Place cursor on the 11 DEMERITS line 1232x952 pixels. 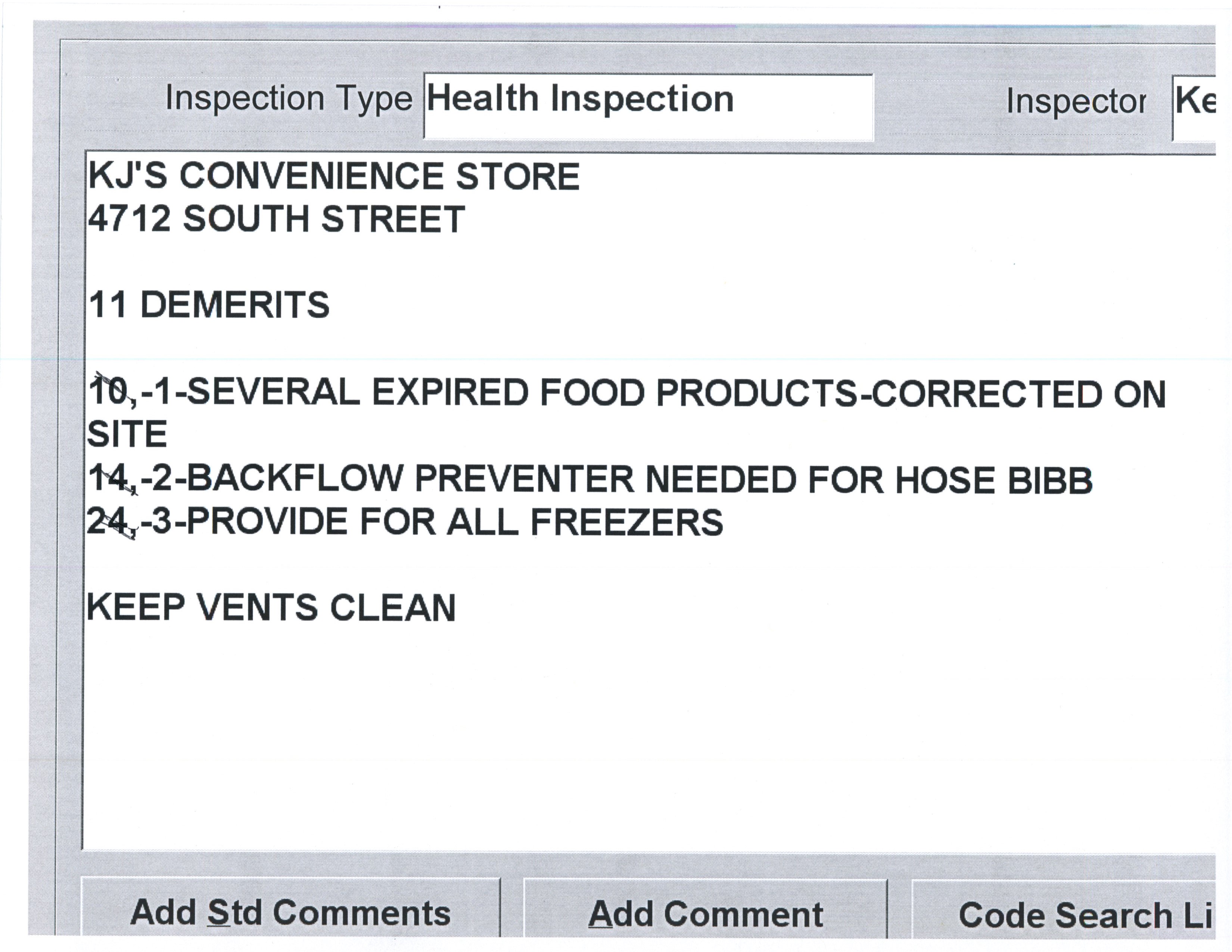[209, 305]
